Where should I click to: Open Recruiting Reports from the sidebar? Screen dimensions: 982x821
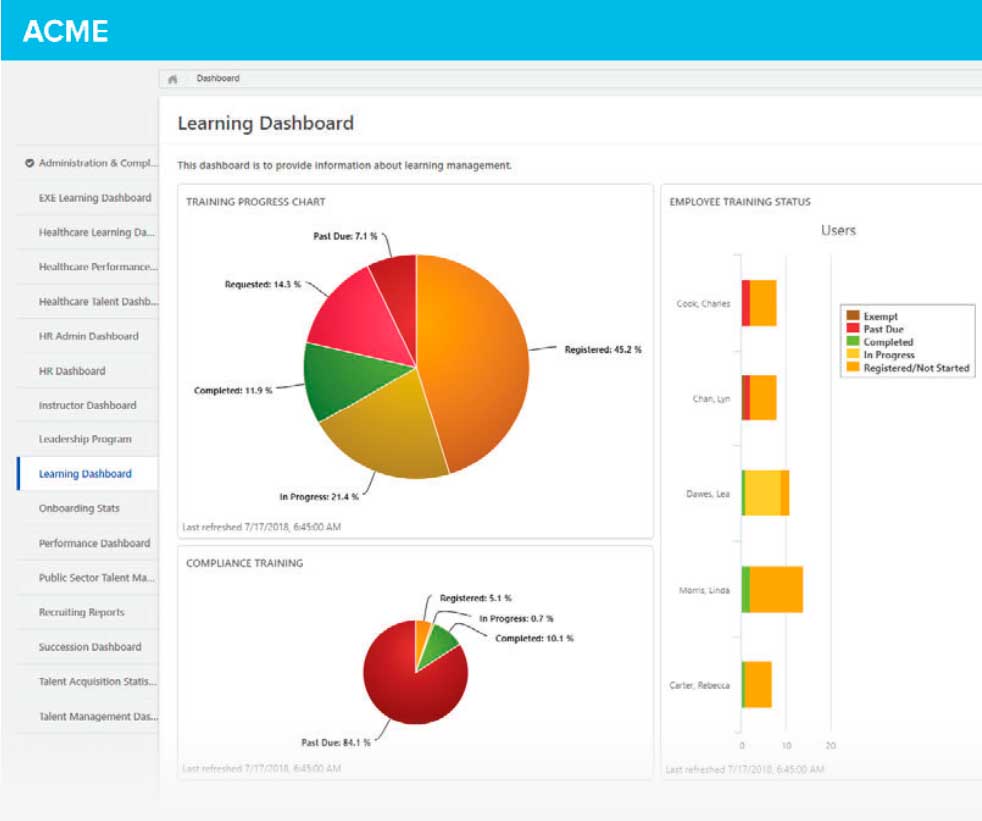[82, 612]
